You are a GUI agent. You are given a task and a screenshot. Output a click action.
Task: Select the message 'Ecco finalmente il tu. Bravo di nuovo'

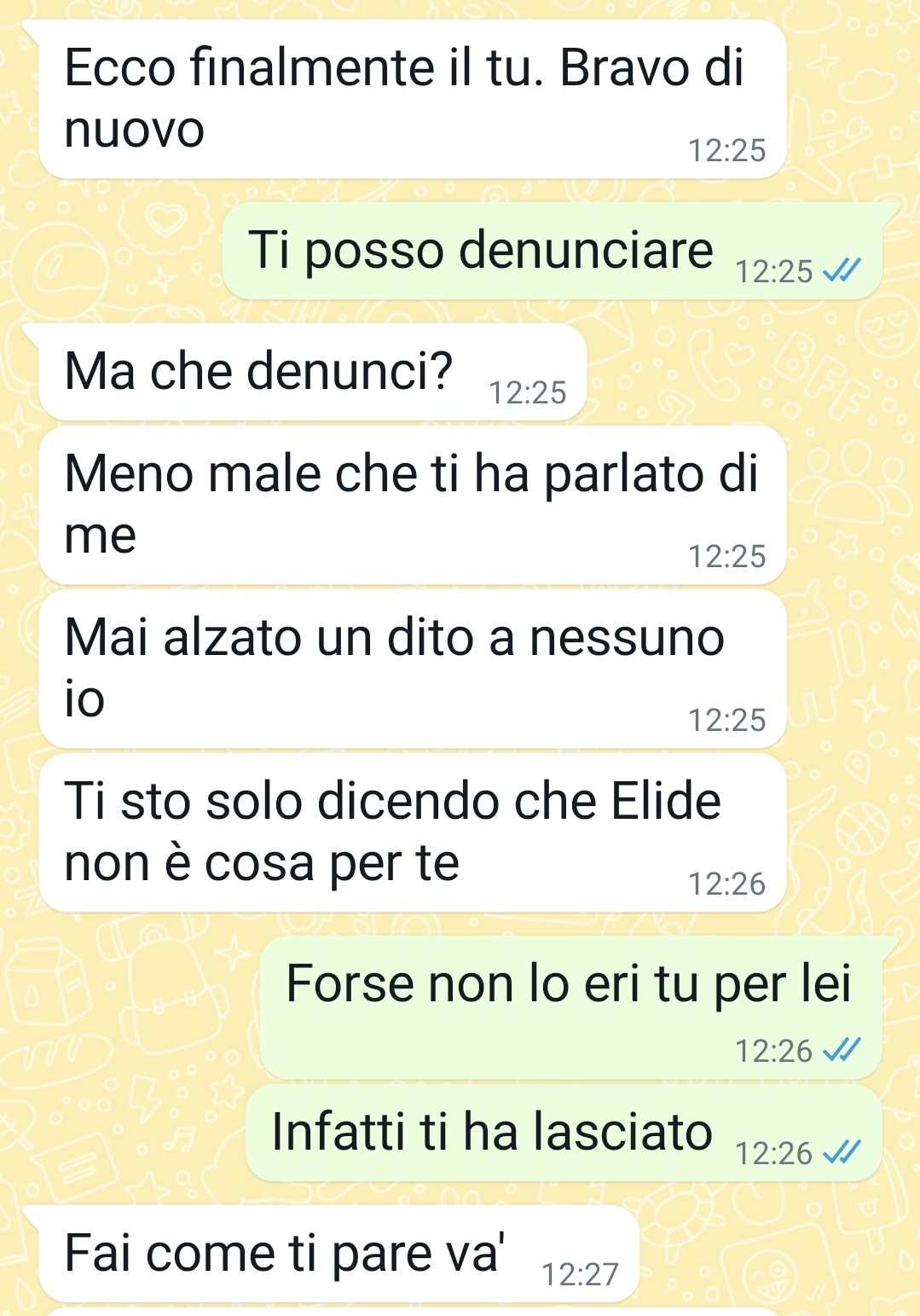(412, 99)
